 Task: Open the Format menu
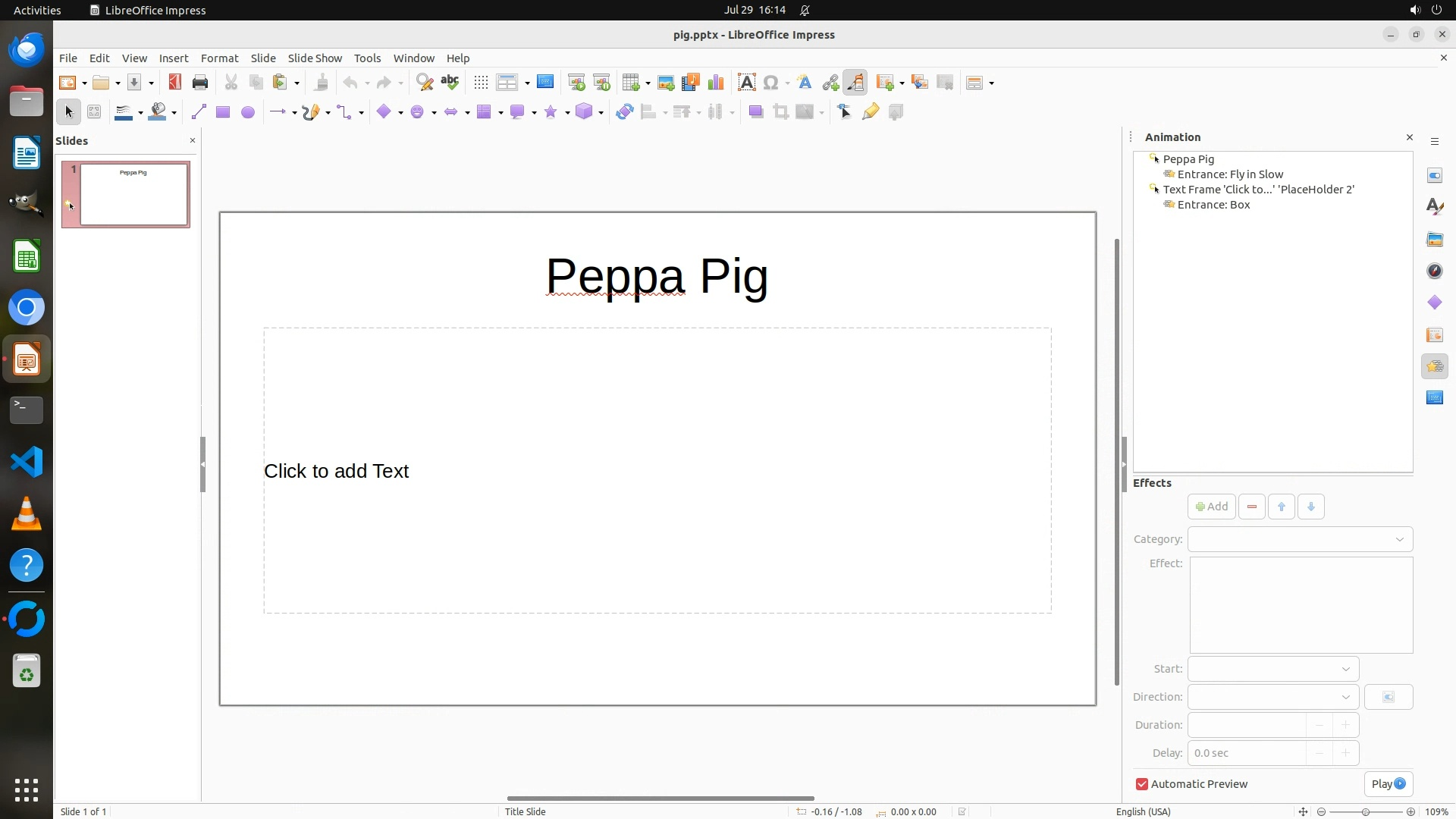pos(219,58)
